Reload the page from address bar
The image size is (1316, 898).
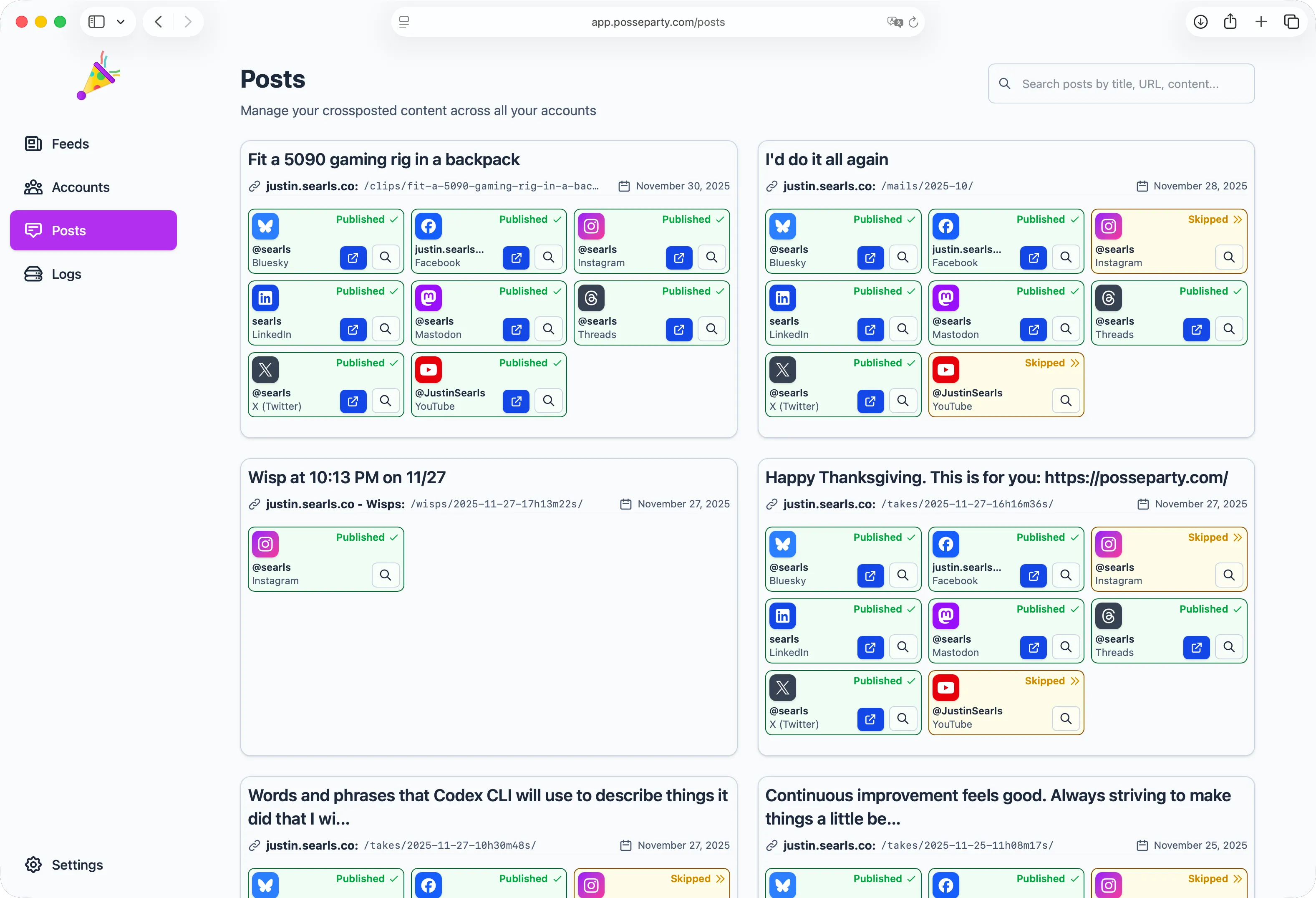[x=913, y=22]
